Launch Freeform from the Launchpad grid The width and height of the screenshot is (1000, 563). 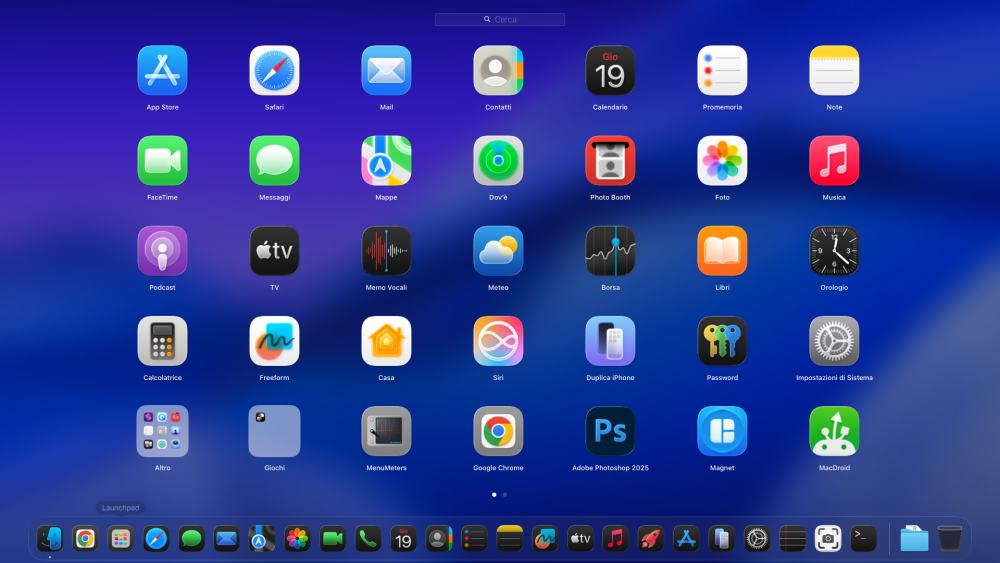(274, 341)
